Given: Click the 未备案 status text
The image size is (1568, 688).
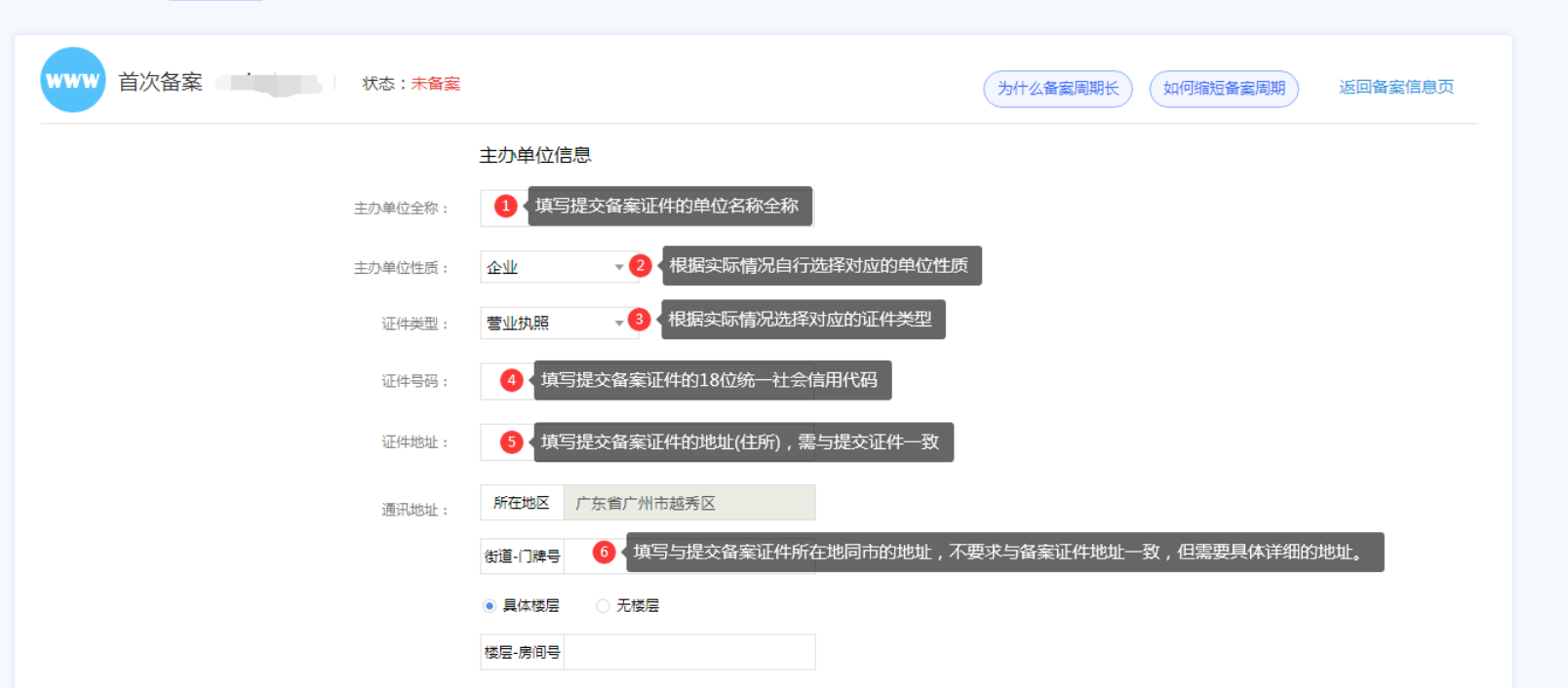Looking at the screenshot, I should click(435, 84).
